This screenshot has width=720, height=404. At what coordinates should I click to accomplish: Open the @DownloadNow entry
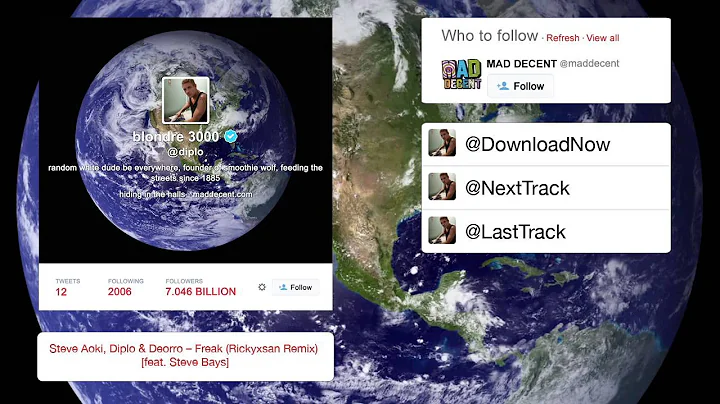pyautogui.click(x=546, y=144)
